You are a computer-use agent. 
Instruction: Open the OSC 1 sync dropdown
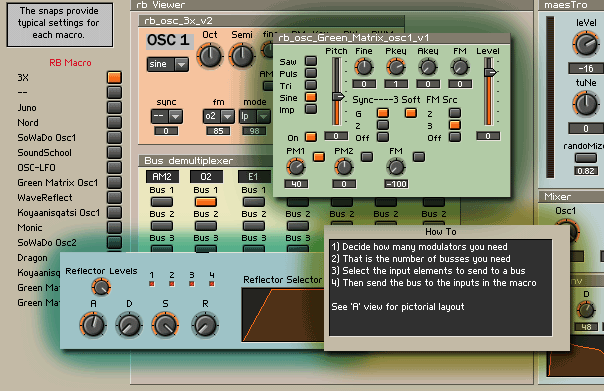coord(166,116)
